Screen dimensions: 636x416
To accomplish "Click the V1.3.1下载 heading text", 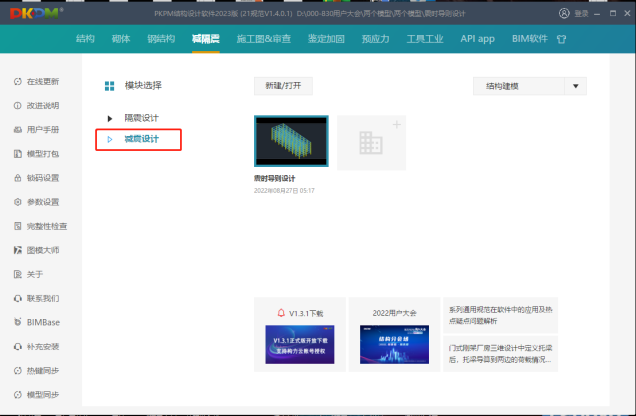I will coord(306,313).
